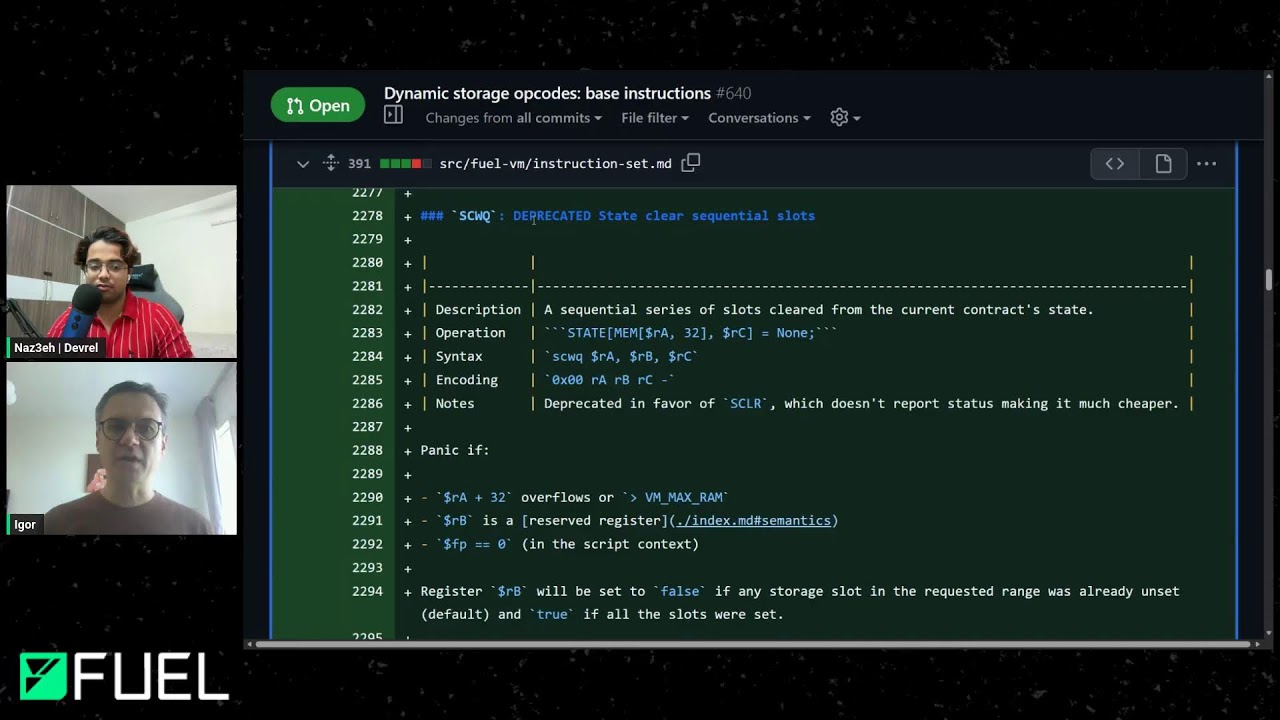Screen dimensions: 1280x720
Task: Click pull request number #640
Action: point(734,93)
